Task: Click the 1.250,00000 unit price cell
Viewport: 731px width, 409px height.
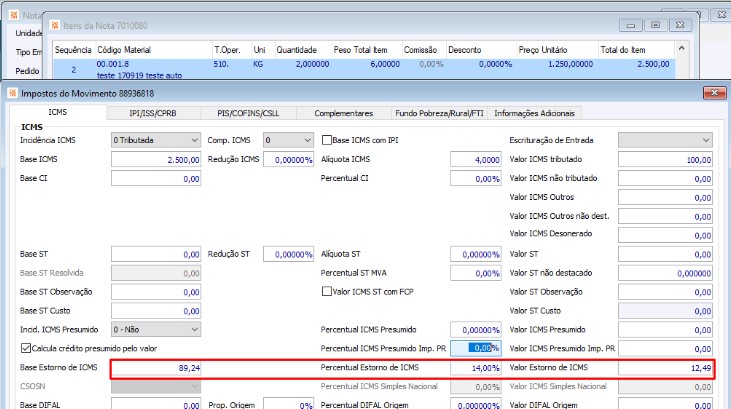Action: coord(570,64)
